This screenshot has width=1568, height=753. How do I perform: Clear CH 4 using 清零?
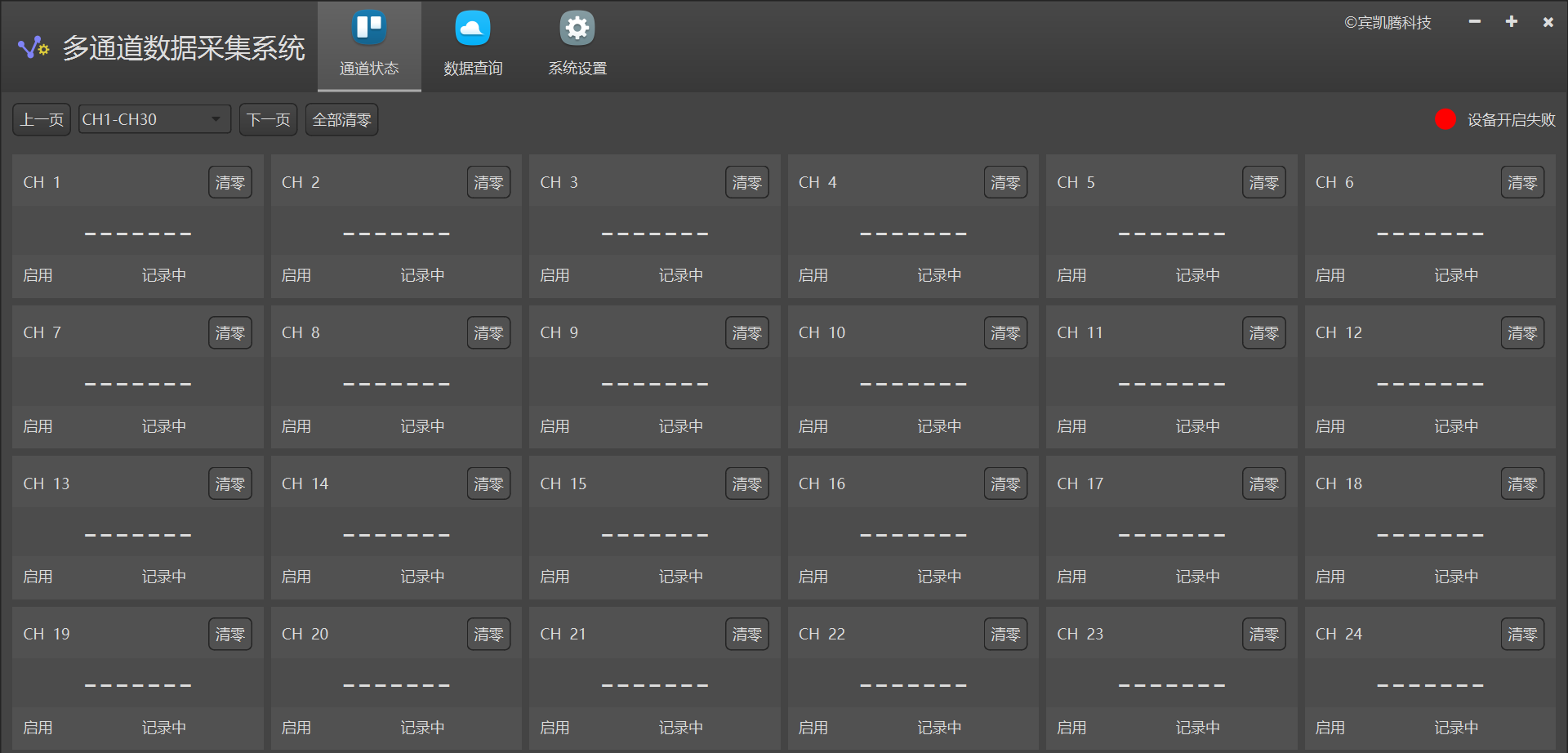coord(1005,183)
